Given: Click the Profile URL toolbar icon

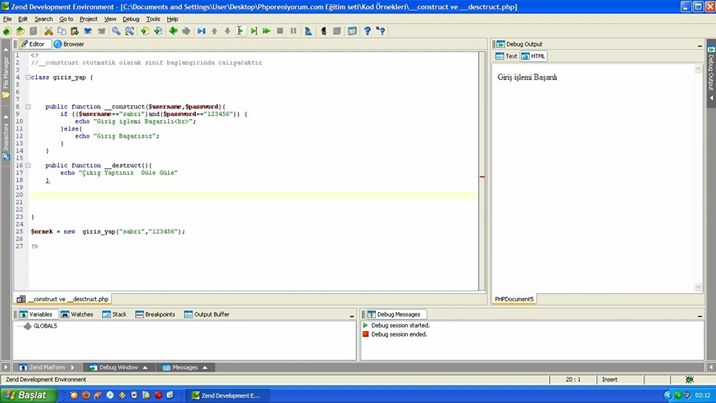Looking at the screenshot, I should click(308, 31).
